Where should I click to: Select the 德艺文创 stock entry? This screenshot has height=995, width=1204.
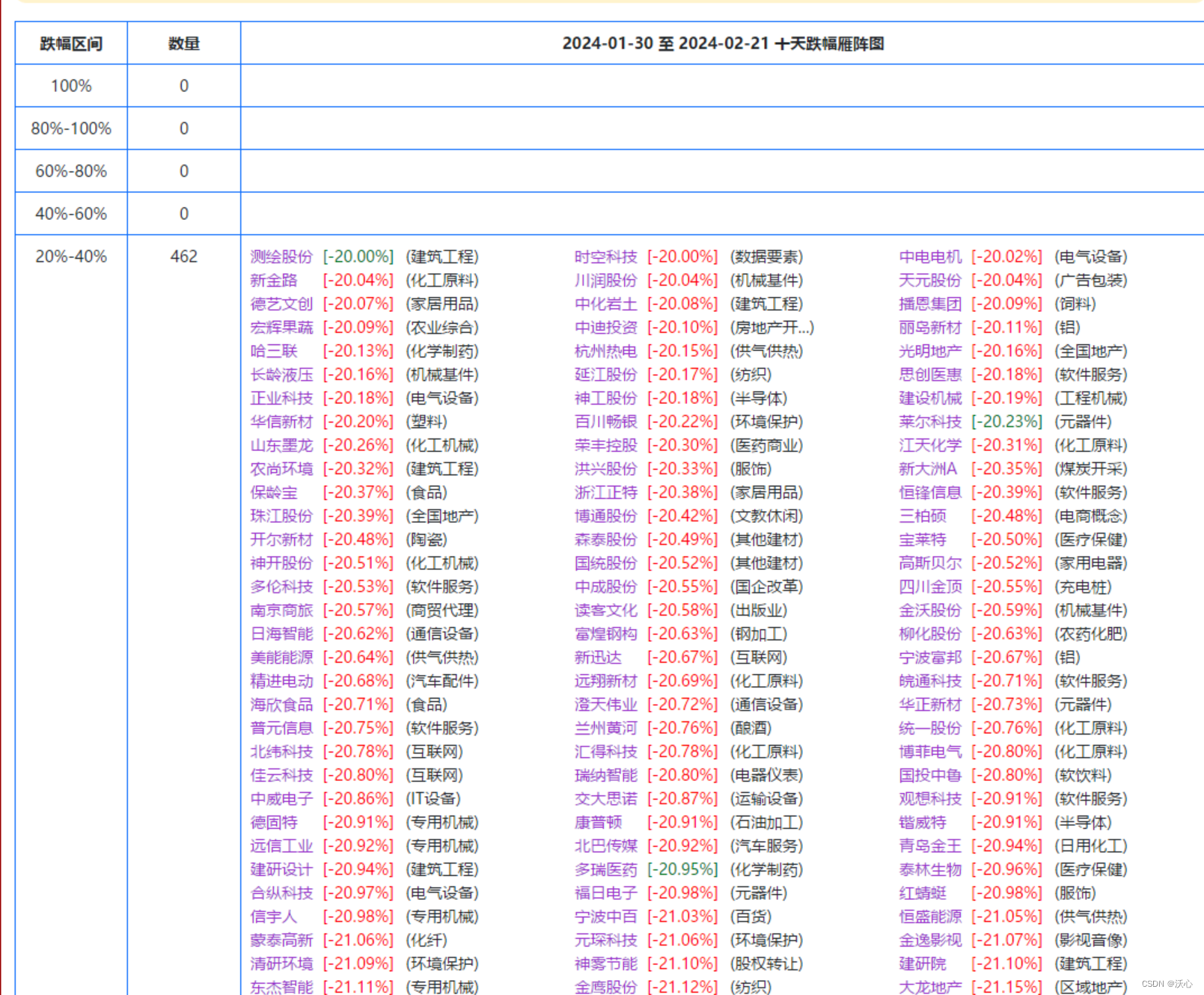281,304
